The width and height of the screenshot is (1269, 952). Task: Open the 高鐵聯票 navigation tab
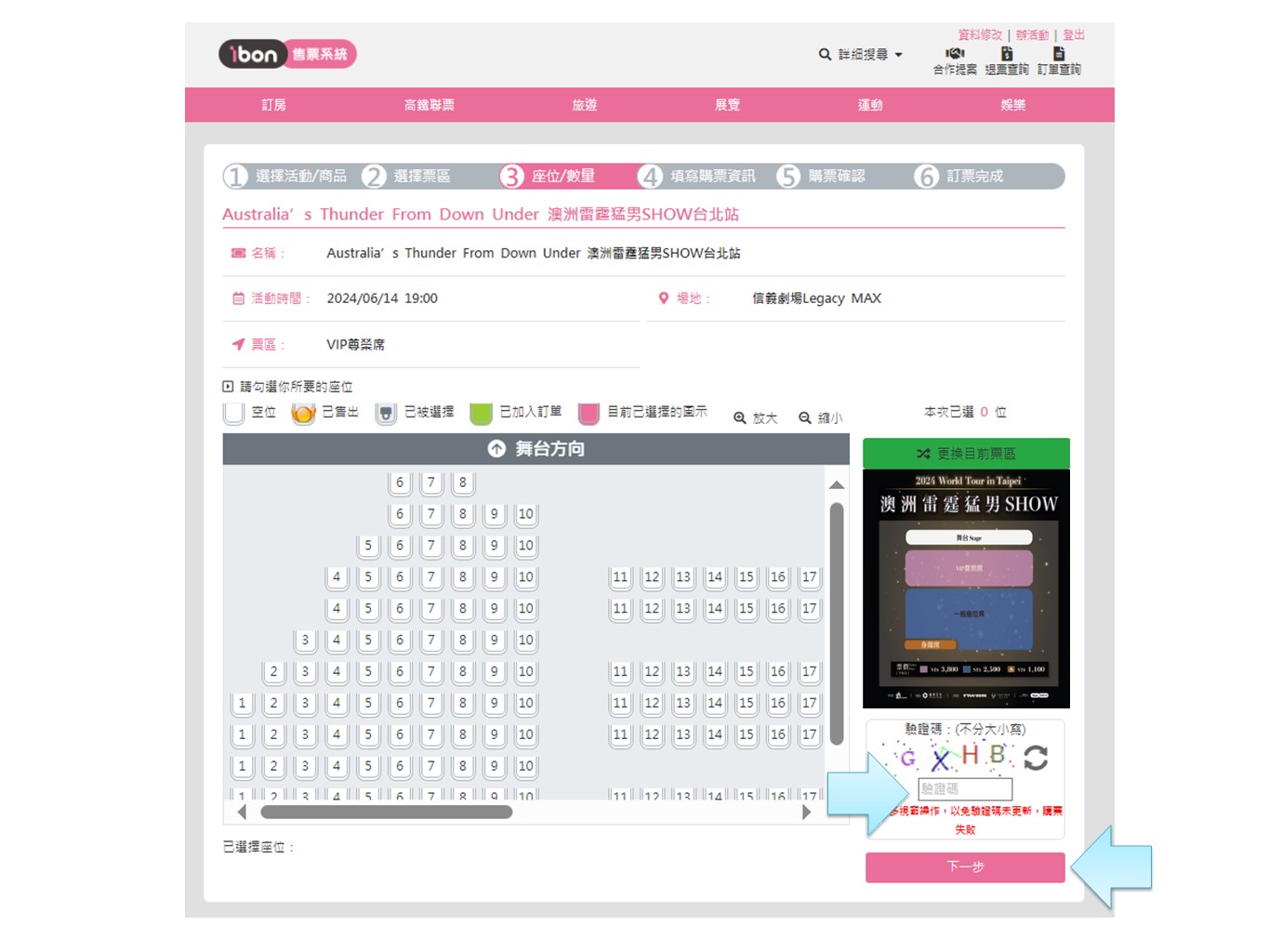(430, 105)
